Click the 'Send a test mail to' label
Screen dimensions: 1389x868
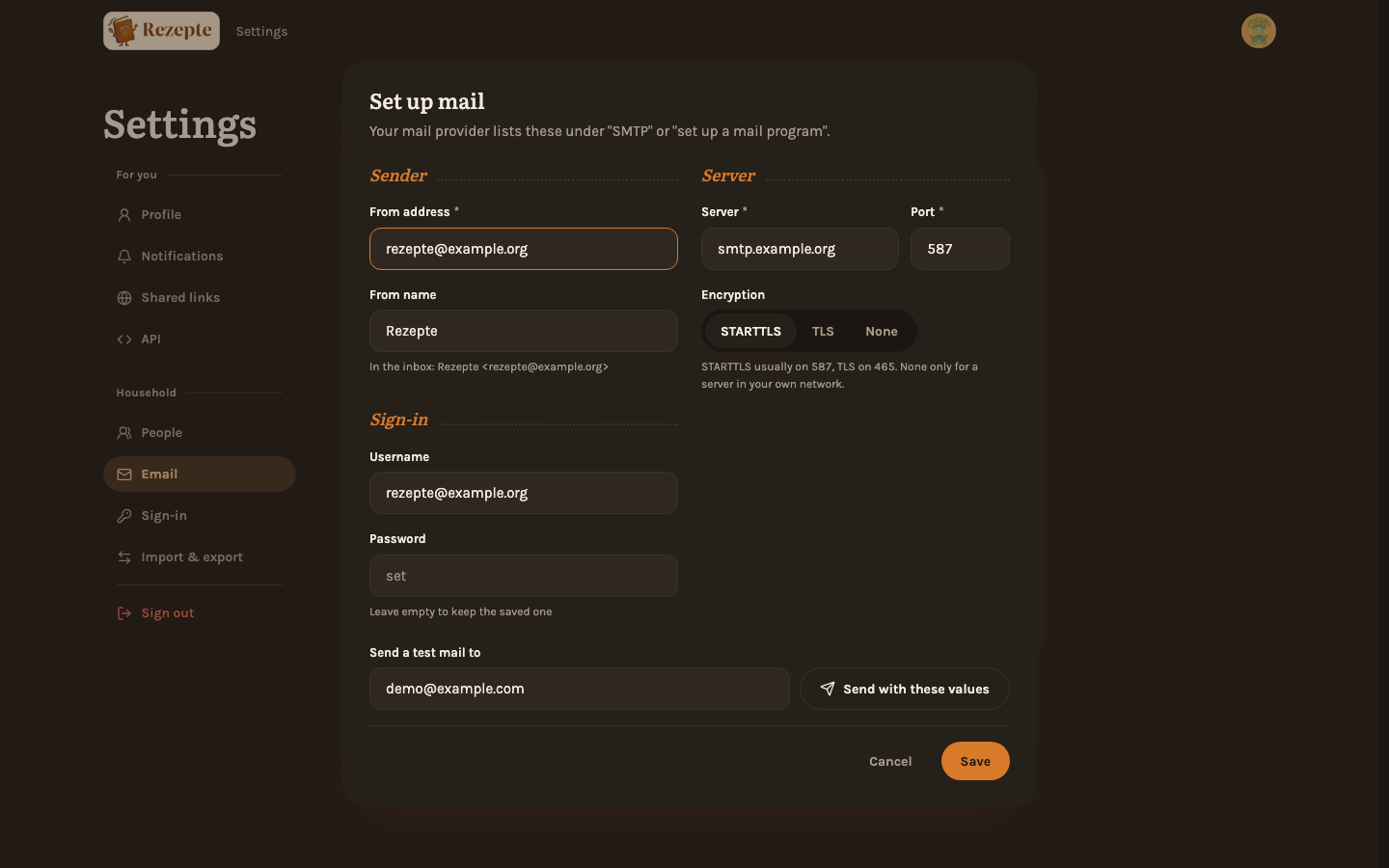click(425, 653)
